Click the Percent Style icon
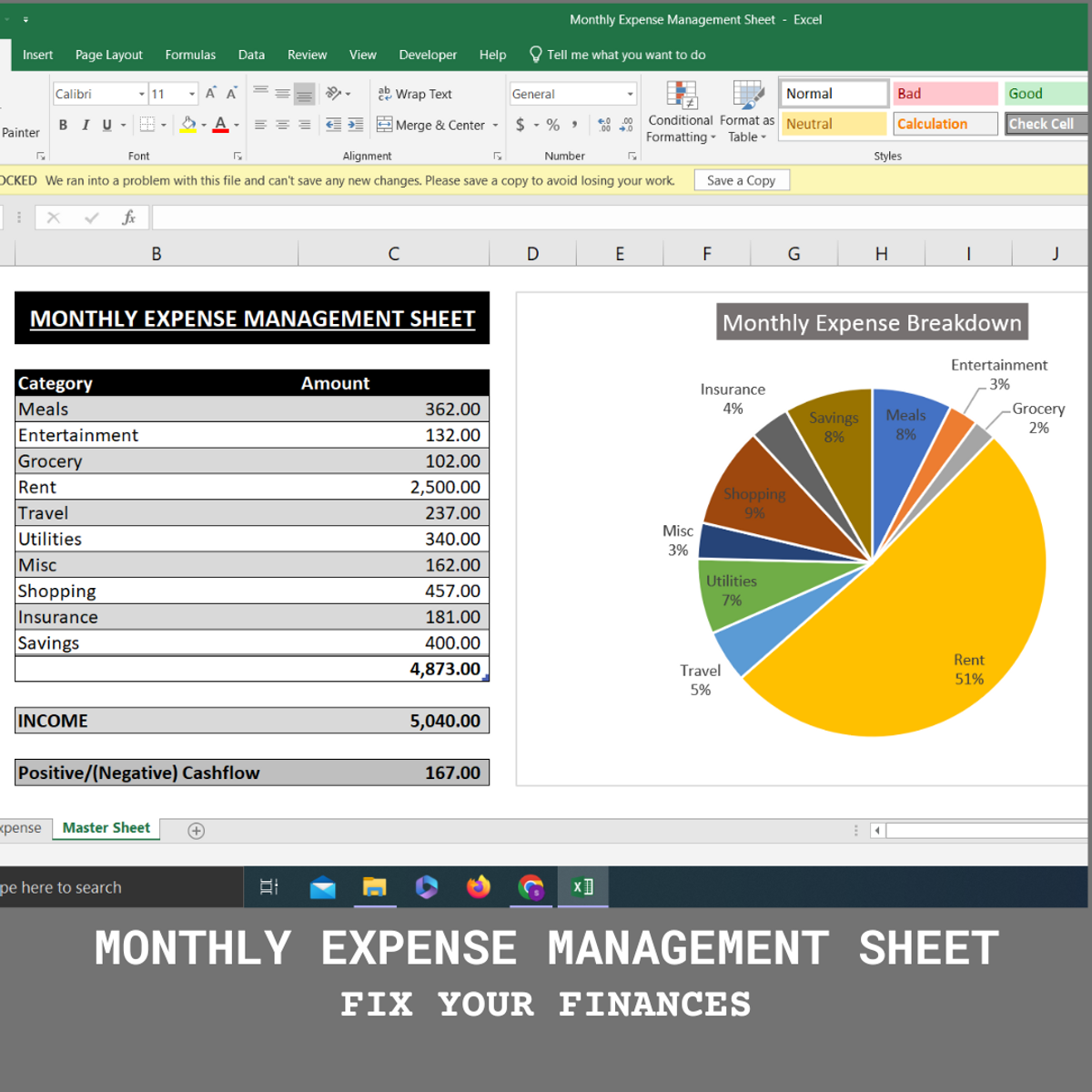 point(553,125)
